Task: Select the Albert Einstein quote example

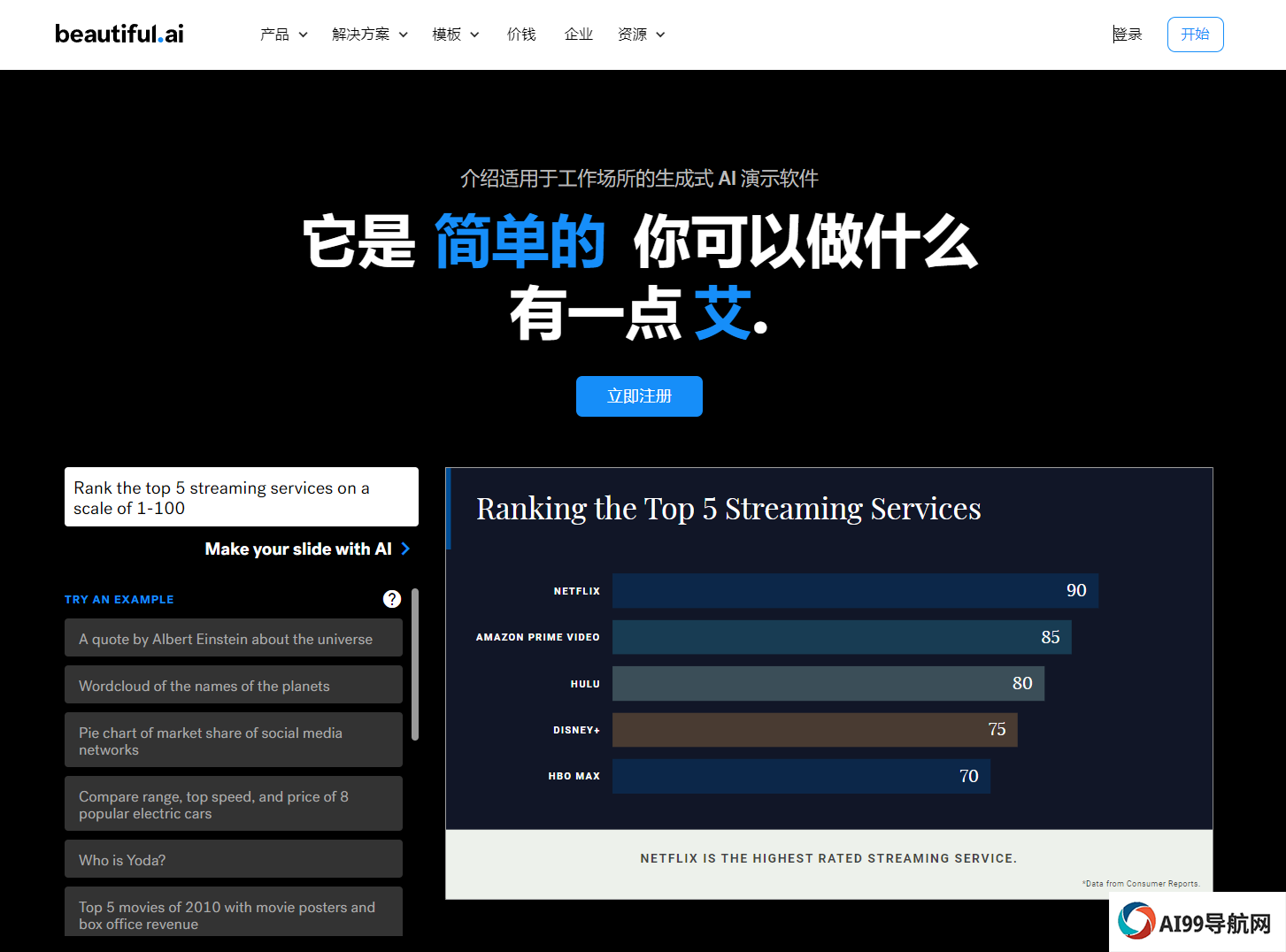Action: [x=234, y=638]
